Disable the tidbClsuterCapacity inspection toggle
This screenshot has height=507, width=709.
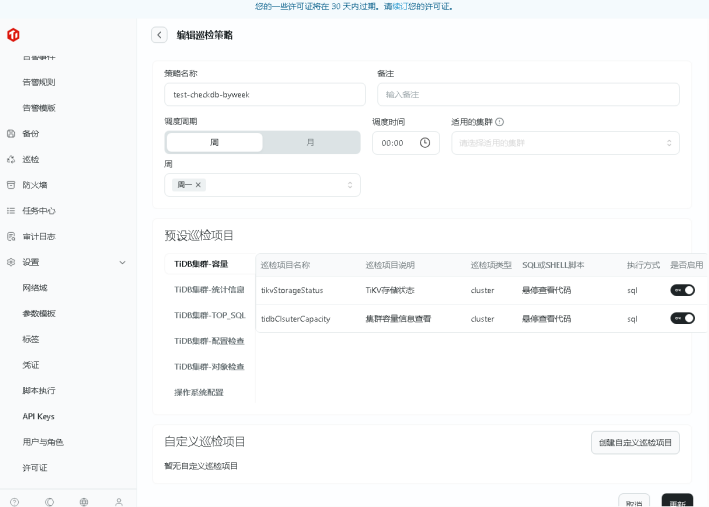tap(682, 319)
